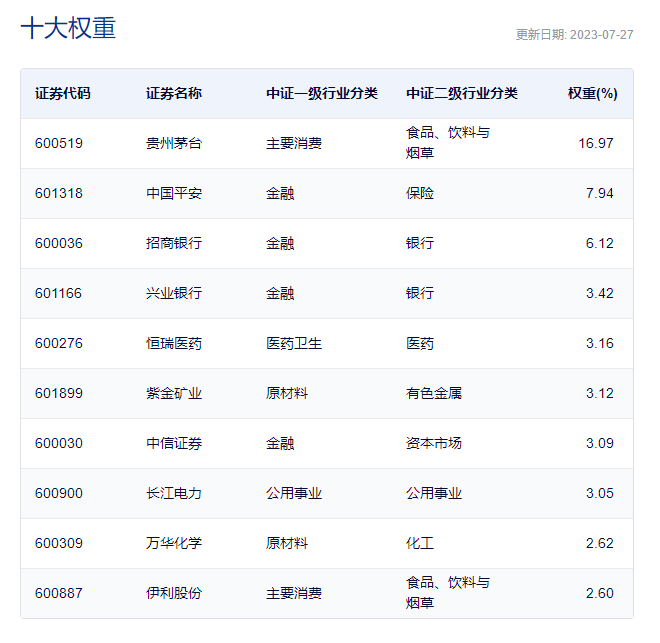Click 金融 in the 中国平安 row
The height and width of the screenshot is (643, 660).
click(280, 194)
